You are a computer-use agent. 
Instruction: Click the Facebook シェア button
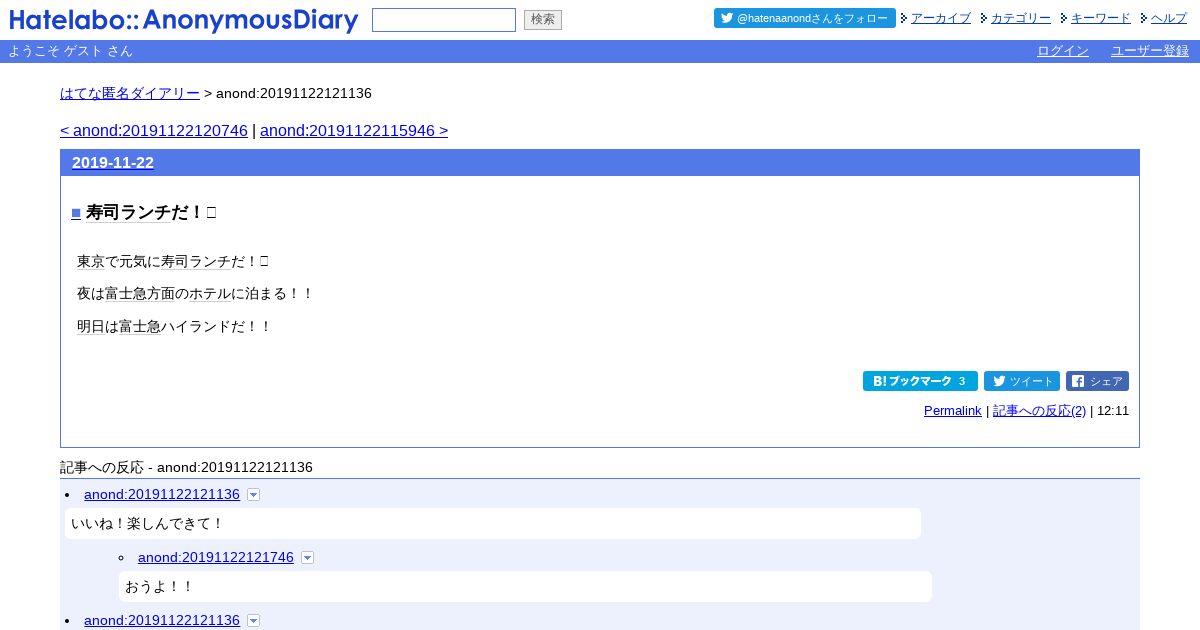pos(1097,381)
